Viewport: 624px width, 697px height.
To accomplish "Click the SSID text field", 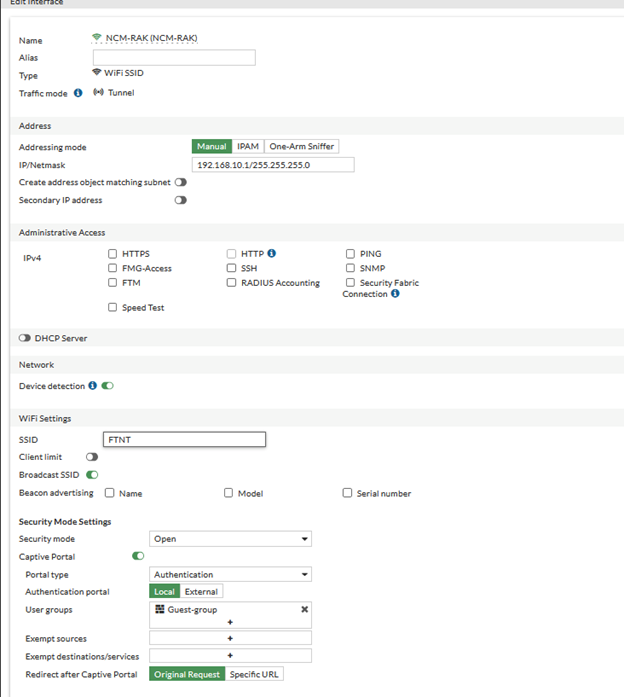I will click(184, 439).
